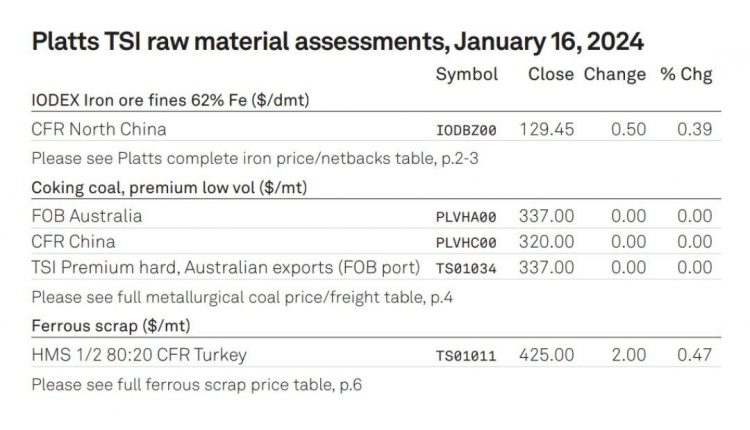The image size is (750, 430).
Task: Click the PLVHA00 symbol code
Action: (x=467, y=216)
